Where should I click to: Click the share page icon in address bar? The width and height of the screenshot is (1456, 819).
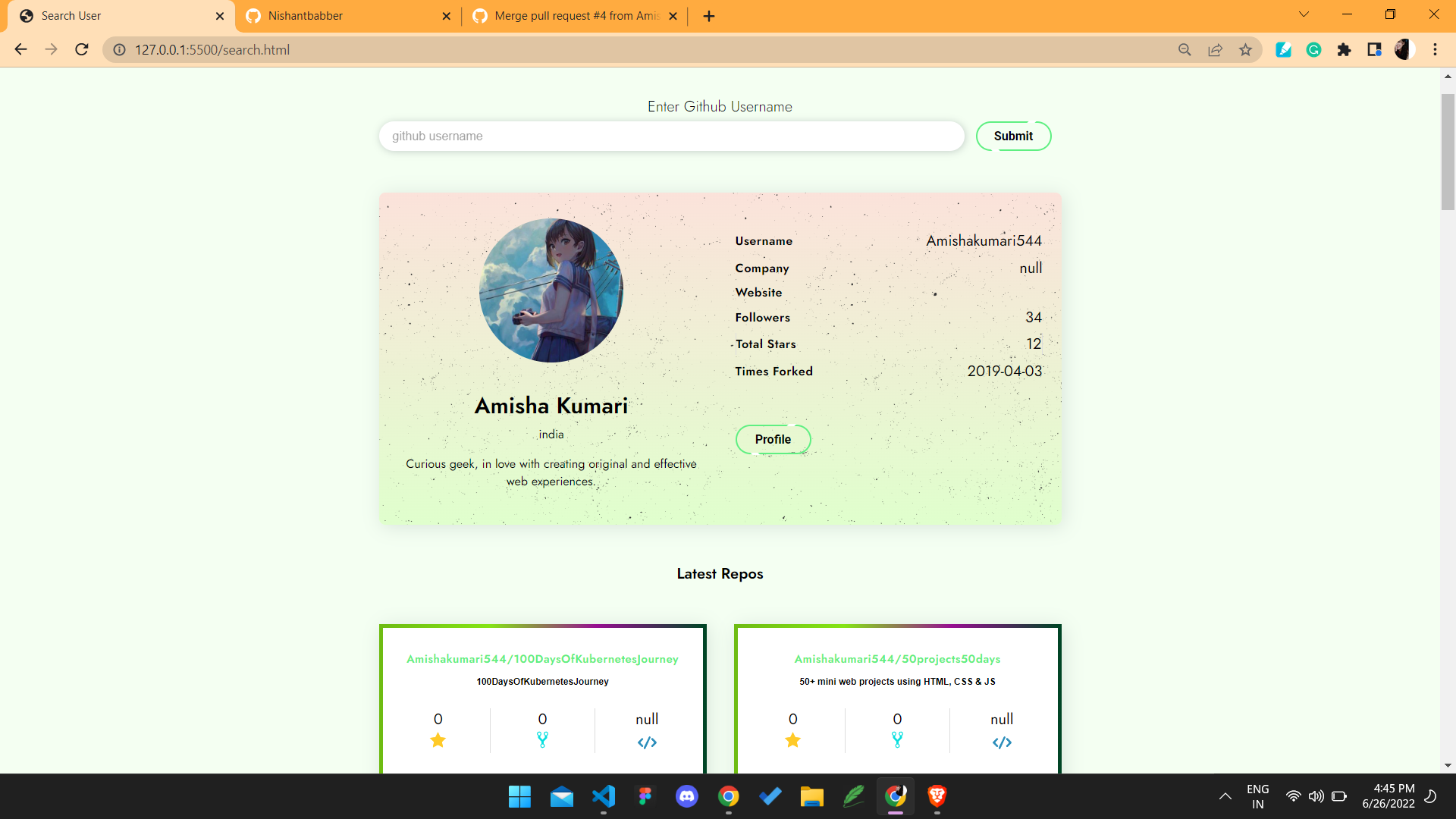tap(1215, 50)
